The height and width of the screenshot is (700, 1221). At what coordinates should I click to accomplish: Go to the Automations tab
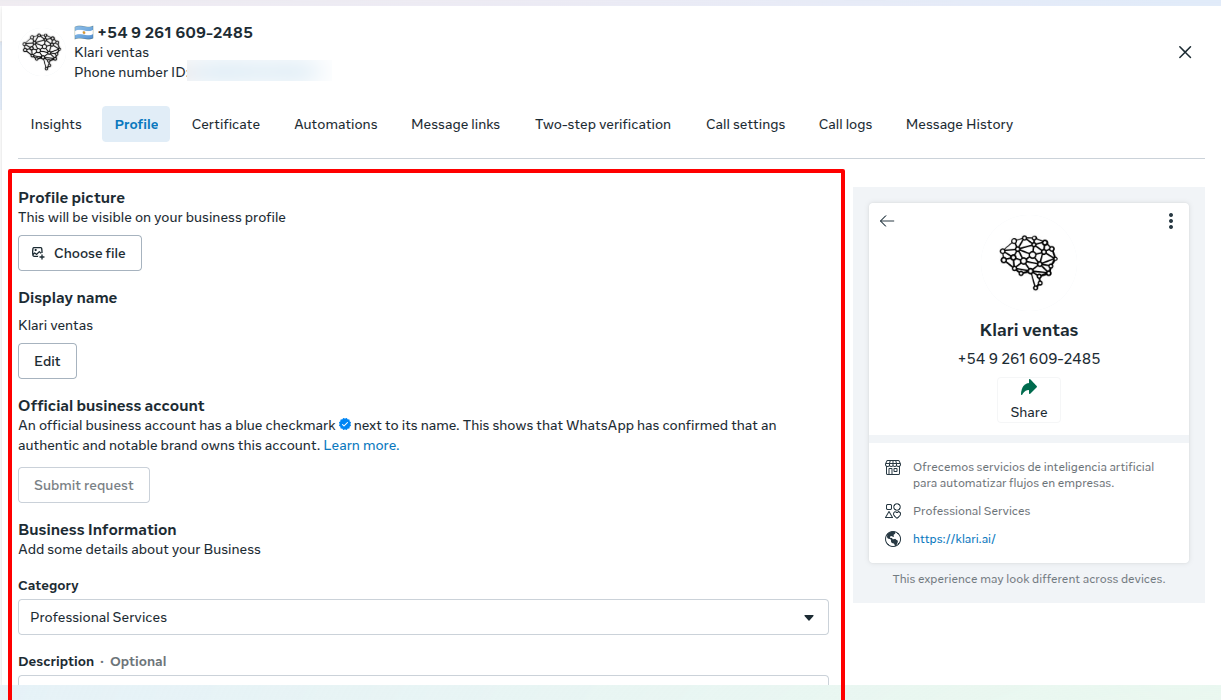[x=336, y=124]
